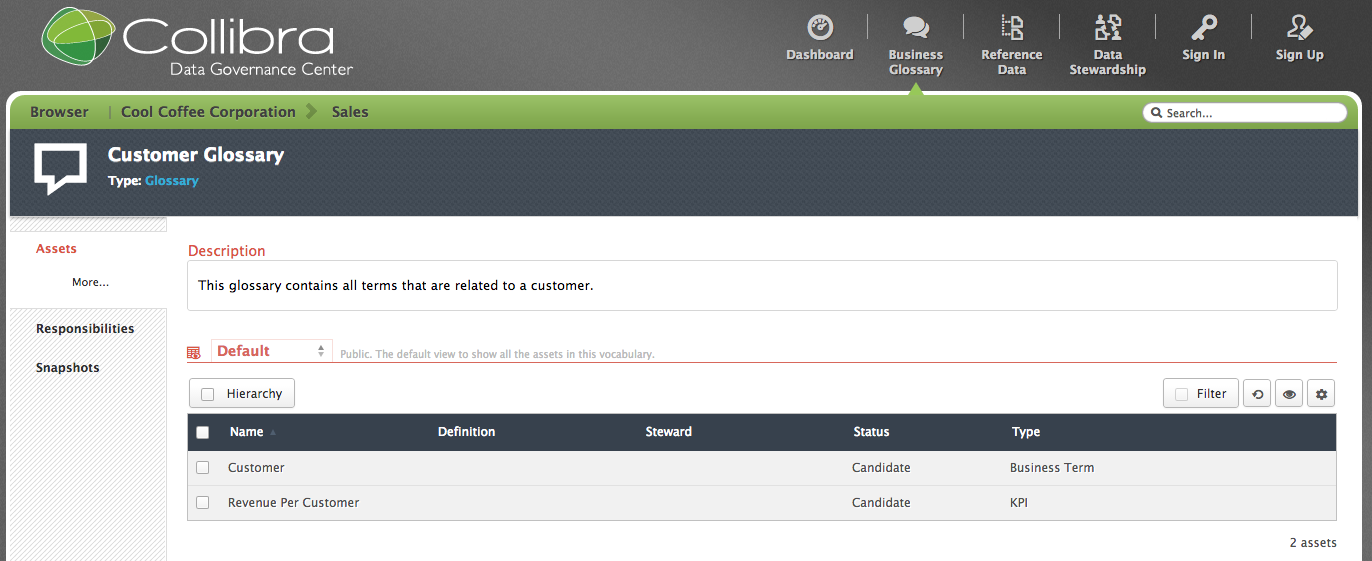Click the Customer Glossary title
Viewport: 1372px width, 561px height.
196,155
